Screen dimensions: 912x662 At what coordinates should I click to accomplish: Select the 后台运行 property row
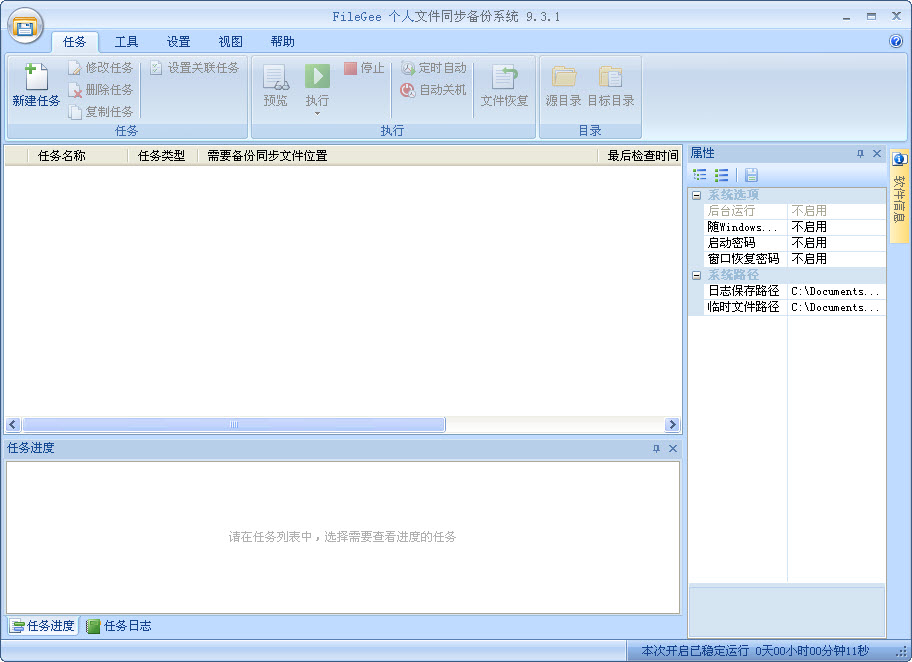tap(795, 211)
